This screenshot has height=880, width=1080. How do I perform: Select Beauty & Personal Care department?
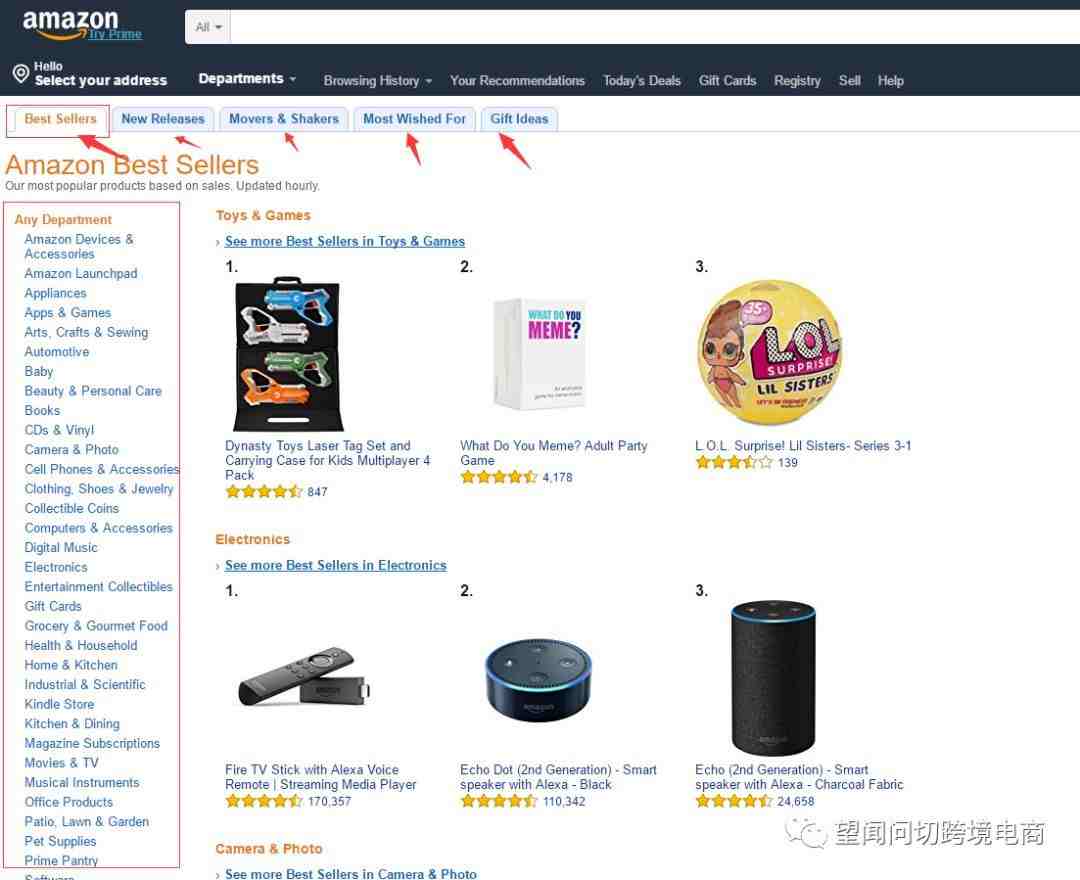[93, 391]
